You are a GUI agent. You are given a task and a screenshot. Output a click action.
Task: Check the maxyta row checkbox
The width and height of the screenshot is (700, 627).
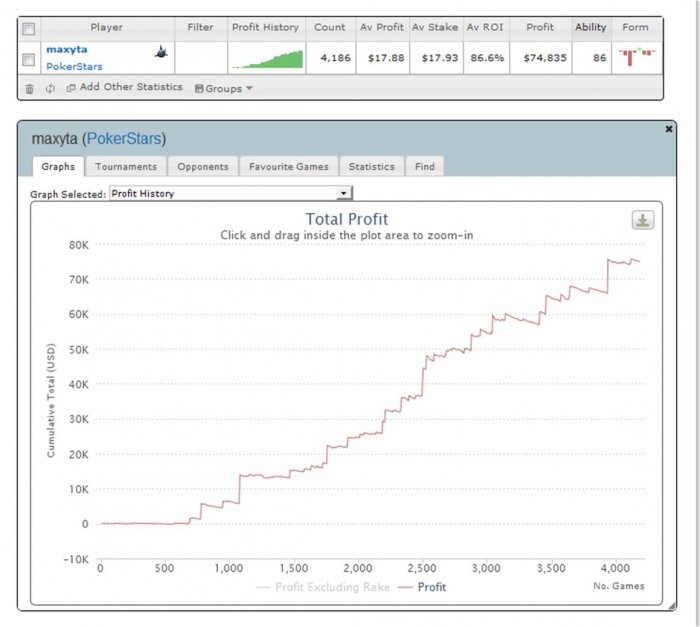[29, 59]
